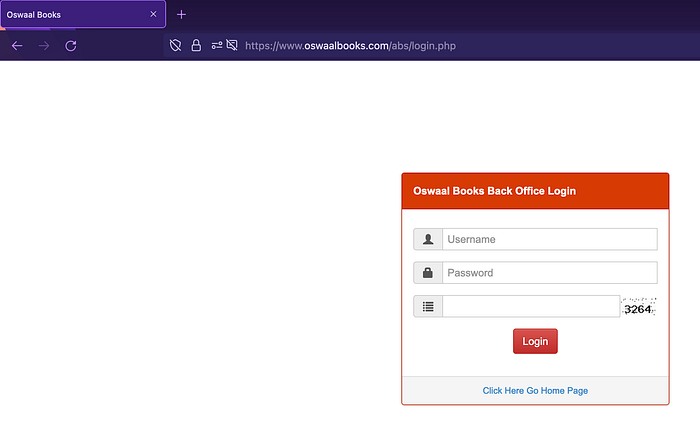Viewport: 700px width, 424px height.
Task: Follow the Click Here Go Home Page link
Action: coord(535,391)
